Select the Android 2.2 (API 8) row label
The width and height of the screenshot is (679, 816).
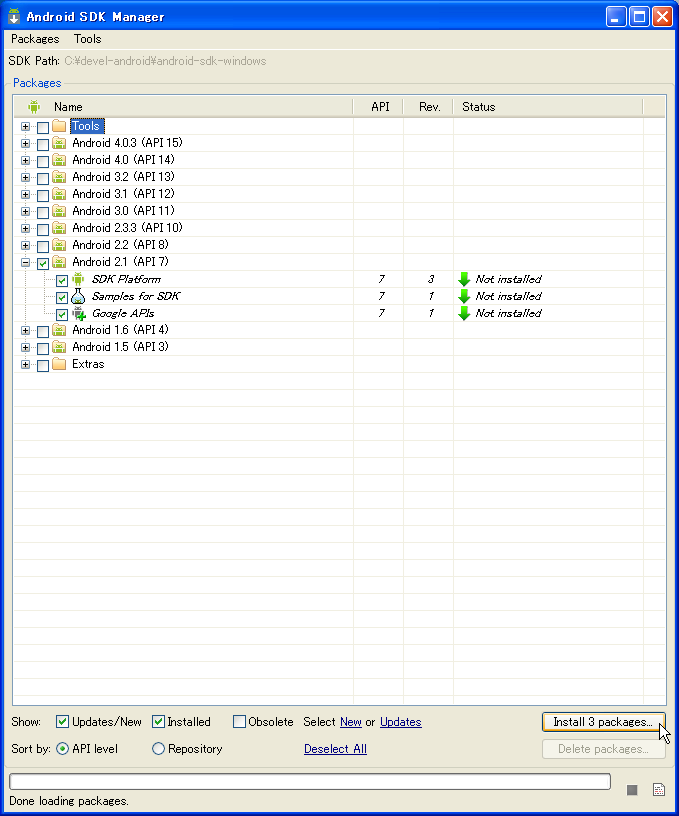120,245
